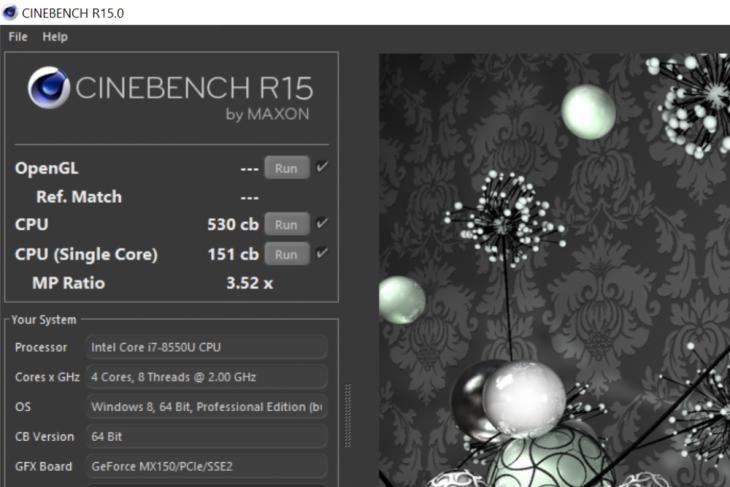Image resolution: width=730 pixels, height=487 pixels.
Task: Click the 3.52 x MP Ratio value
Action: tap(250, 283)
